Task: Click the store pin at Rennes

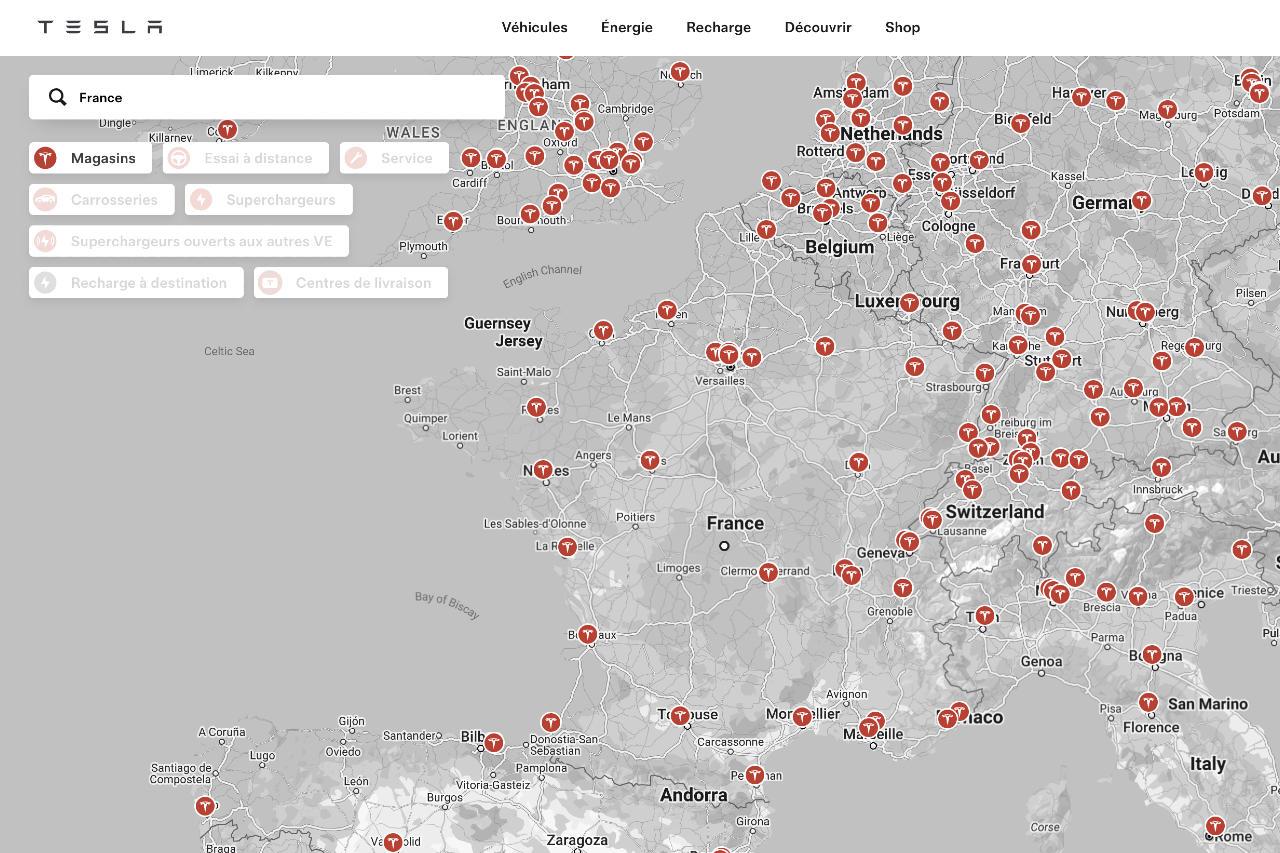Action: tap(536, 407)
